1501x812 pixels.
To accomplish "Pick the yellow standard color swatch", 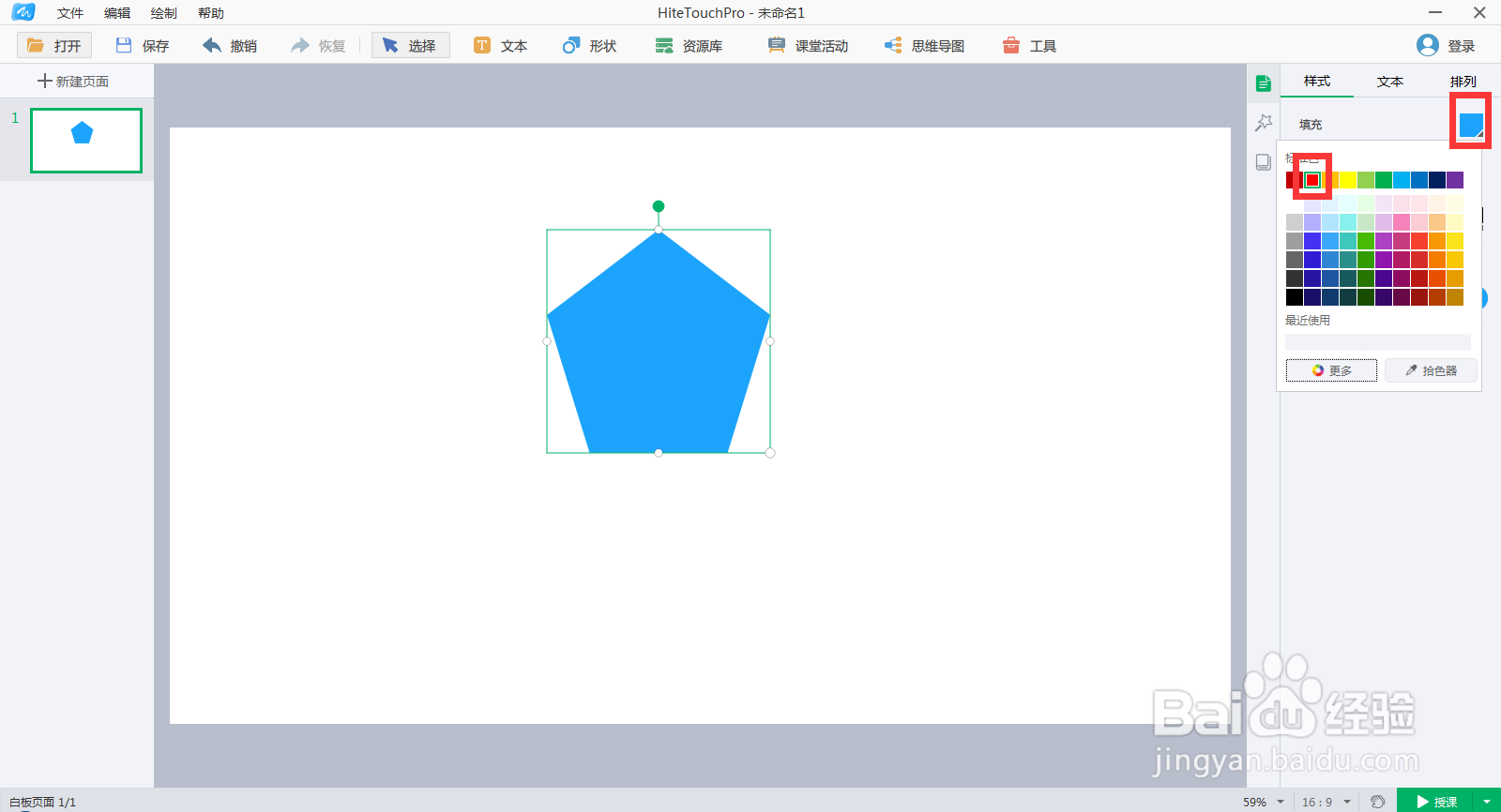I will click(x=1348, y=180).
